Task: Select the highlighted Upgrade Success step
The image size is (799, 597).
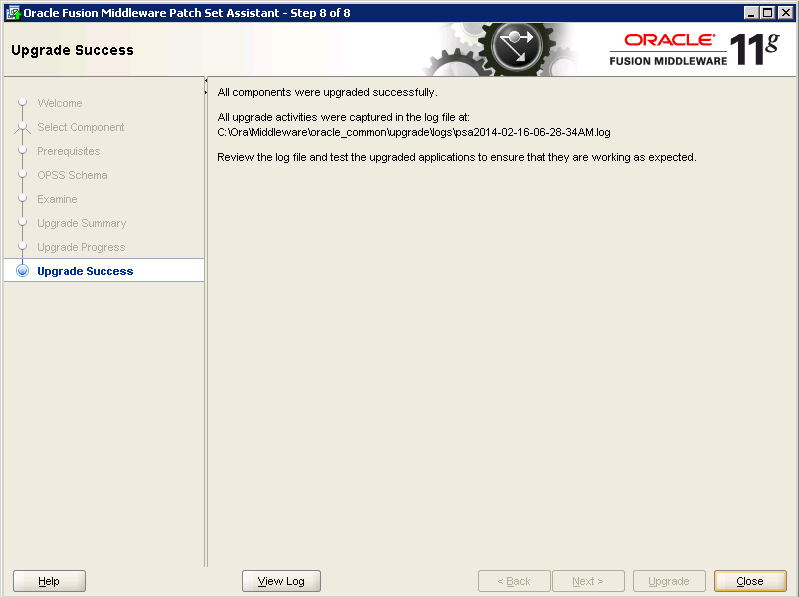Action: pos(104,270)
